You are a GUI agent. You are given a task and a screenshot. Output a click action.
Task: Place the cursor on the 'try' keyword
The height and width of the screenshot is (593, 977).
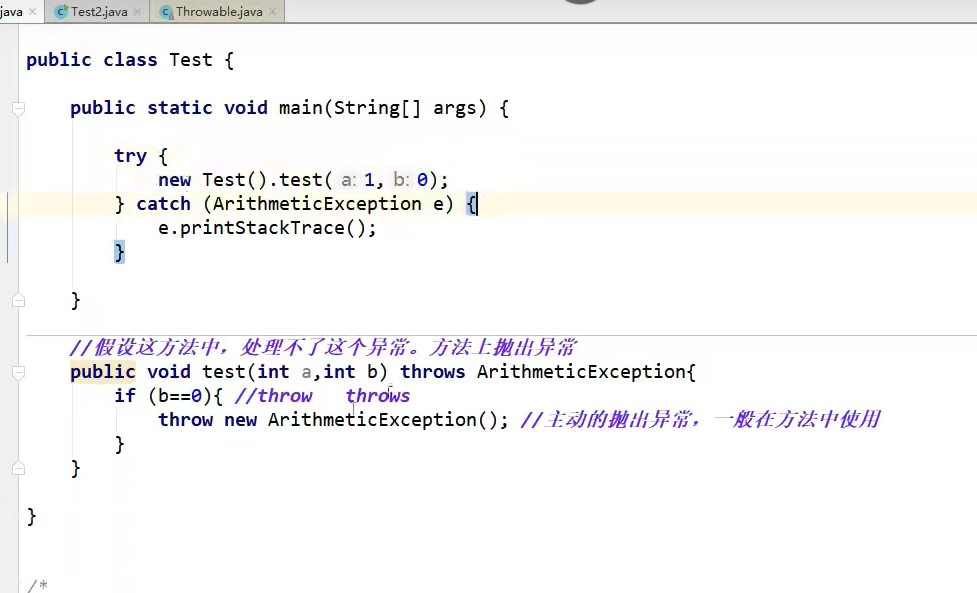coord(130,156)
